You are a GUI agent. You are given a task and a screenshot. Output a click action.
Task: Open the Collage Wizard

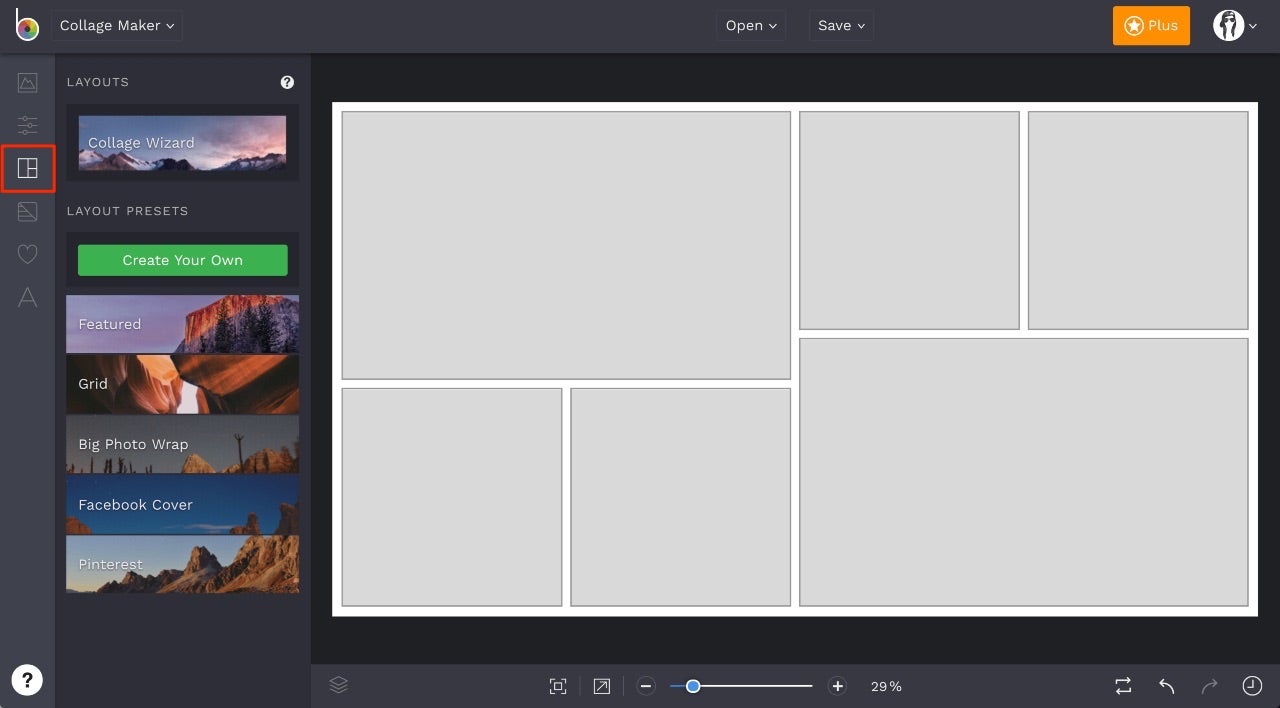pos(182,142)
